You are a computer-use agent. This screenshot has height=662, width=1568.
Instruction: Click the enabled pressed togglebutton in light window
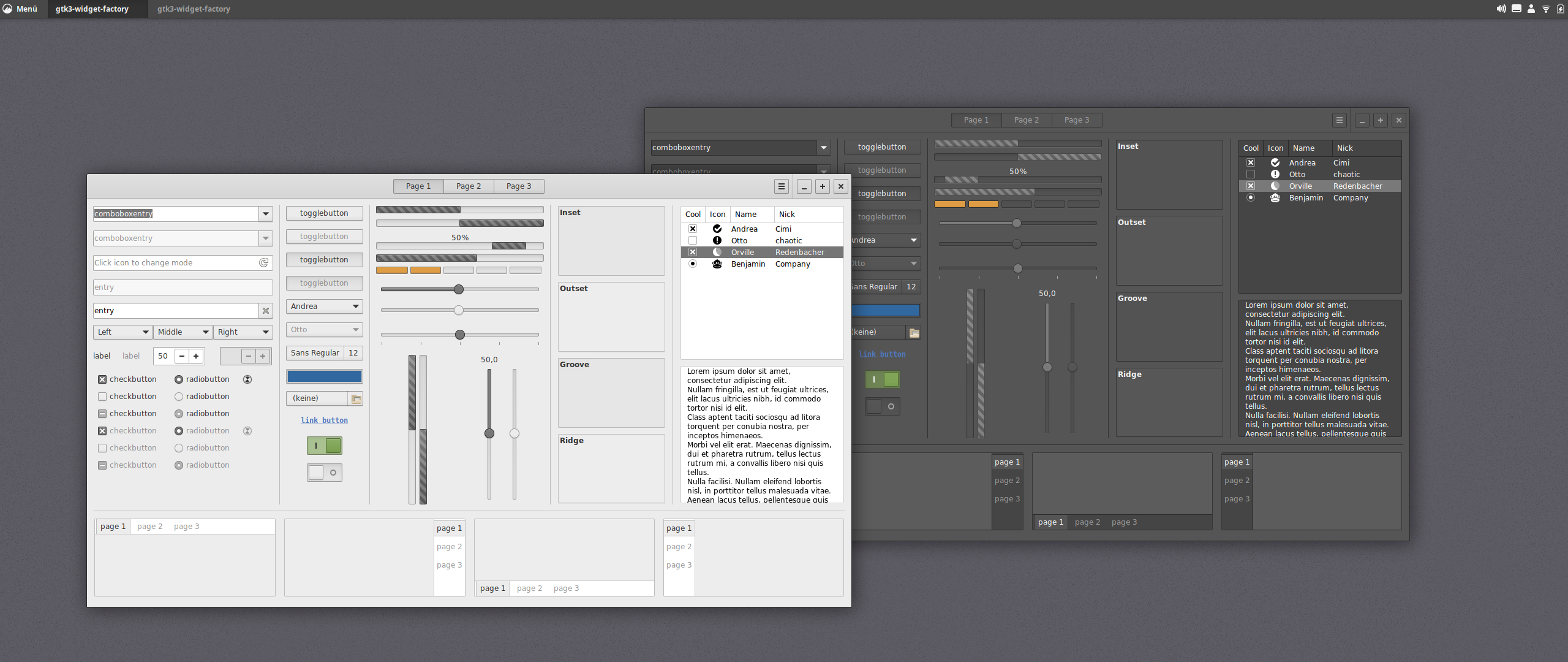(325, 260)
